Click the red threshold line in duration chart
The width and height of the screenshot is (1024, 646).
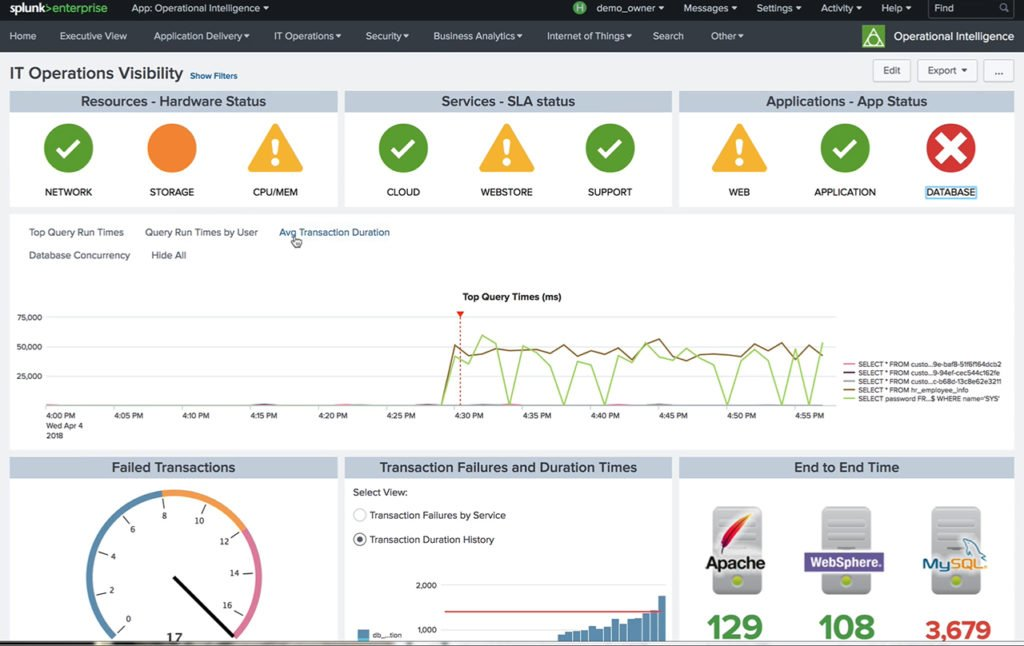(x=554, y=612)
